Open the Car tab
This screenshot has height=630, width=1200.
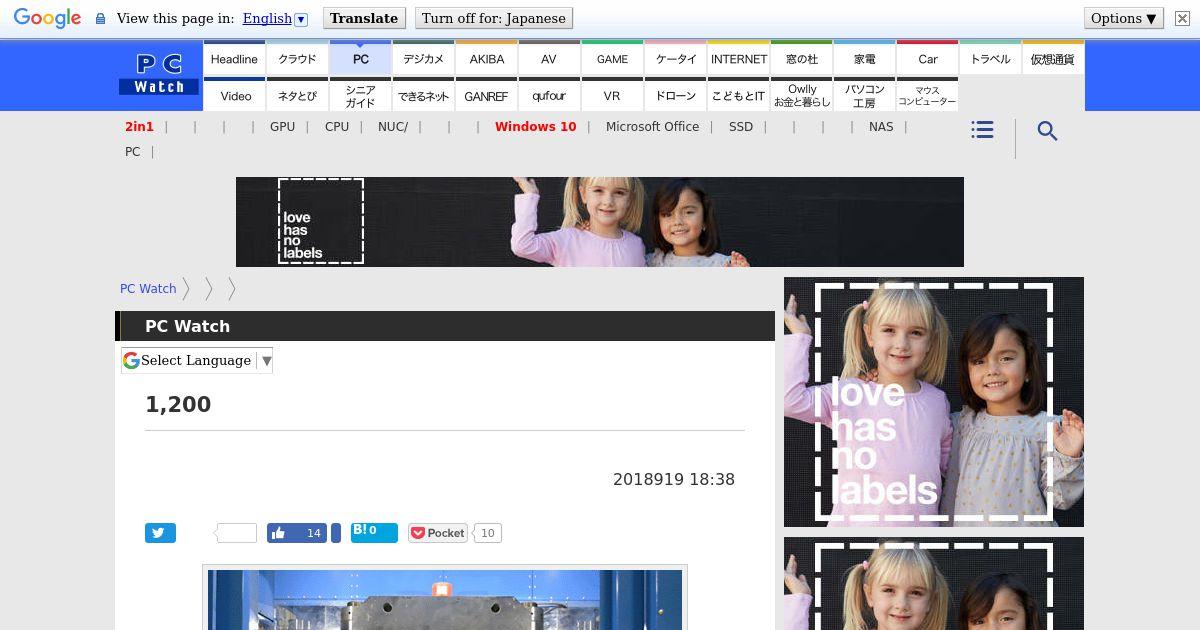[x=927, y=59]
